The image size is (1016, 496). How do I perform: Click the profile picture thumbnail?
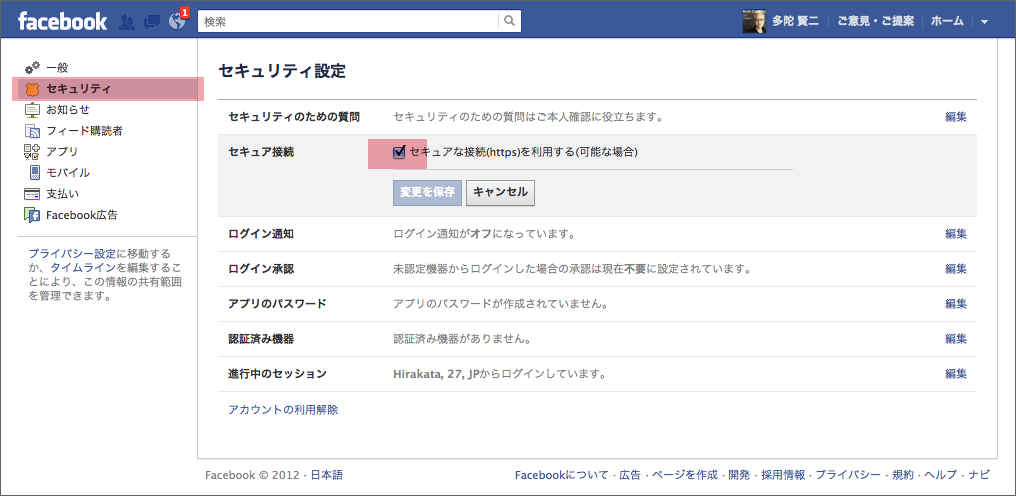click(x=754, y=21)
